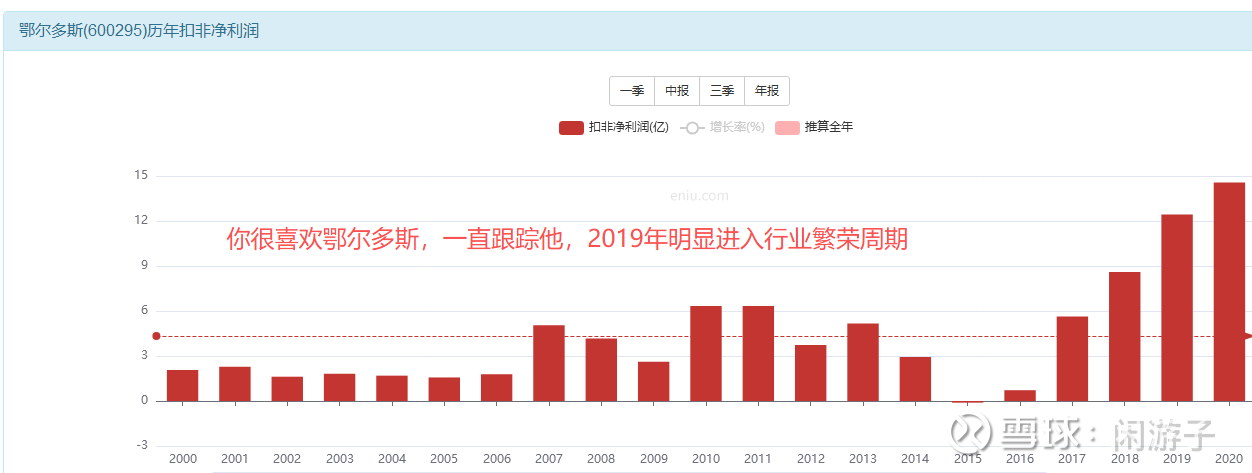The image size is (1252, 473).
Task: Click the 2003 profit bar
Action: pyautogui.click(x=340, y=388)
